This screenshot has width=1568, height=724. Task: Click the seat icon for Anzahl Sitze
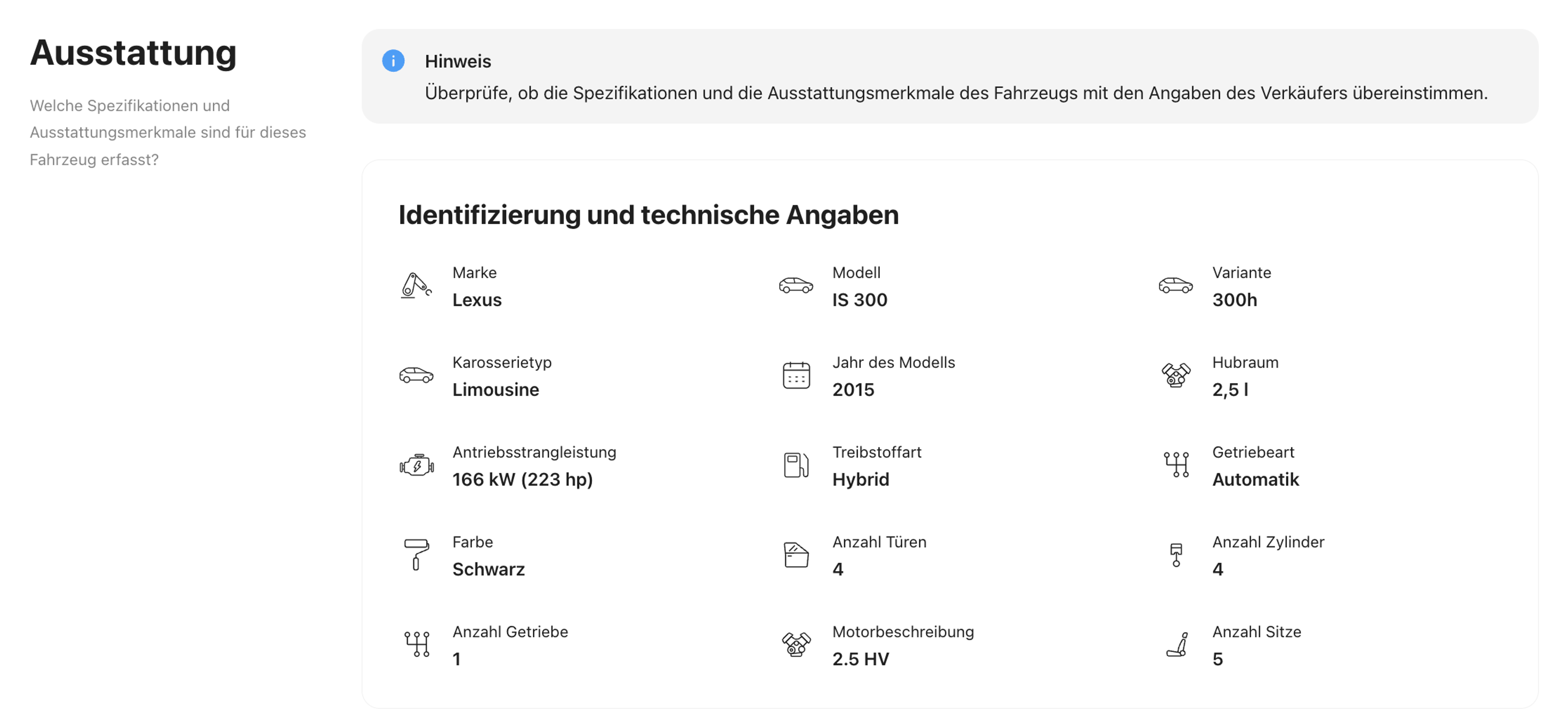point(1176,645)
